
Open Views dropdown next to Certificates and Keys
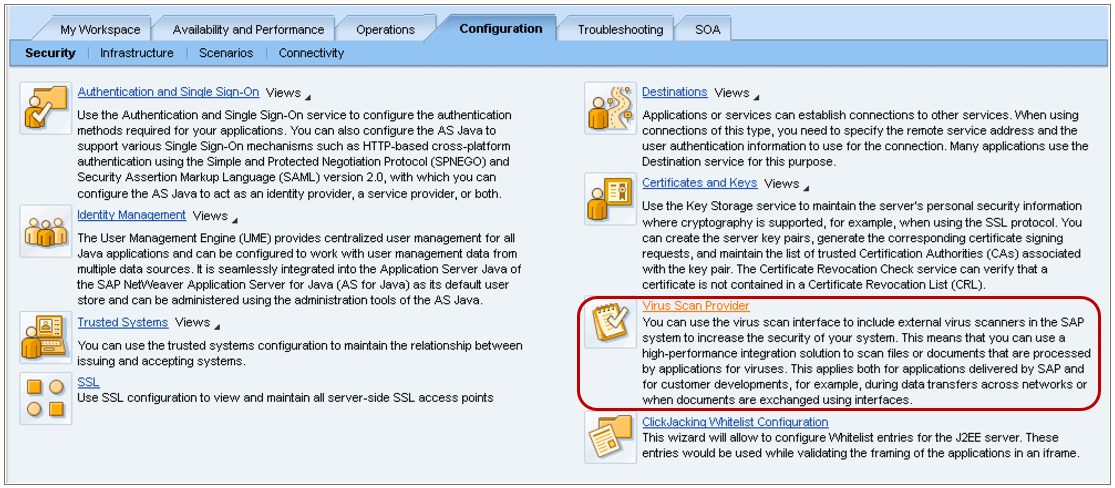786,184
